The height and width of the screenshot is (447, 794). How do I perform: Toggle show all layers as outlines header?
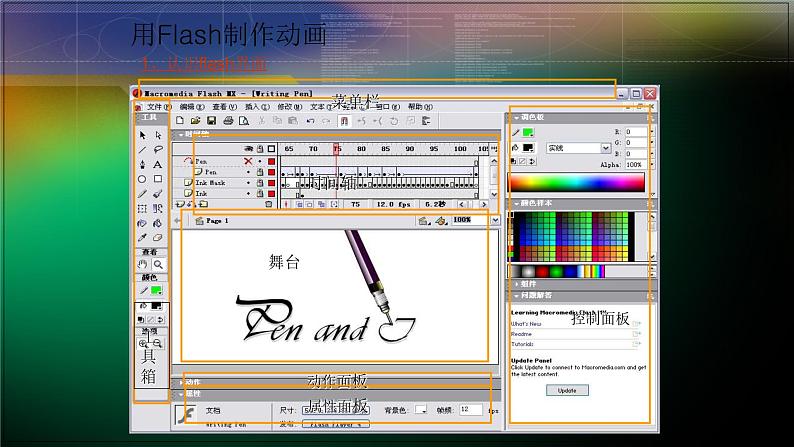pos(271,149)
